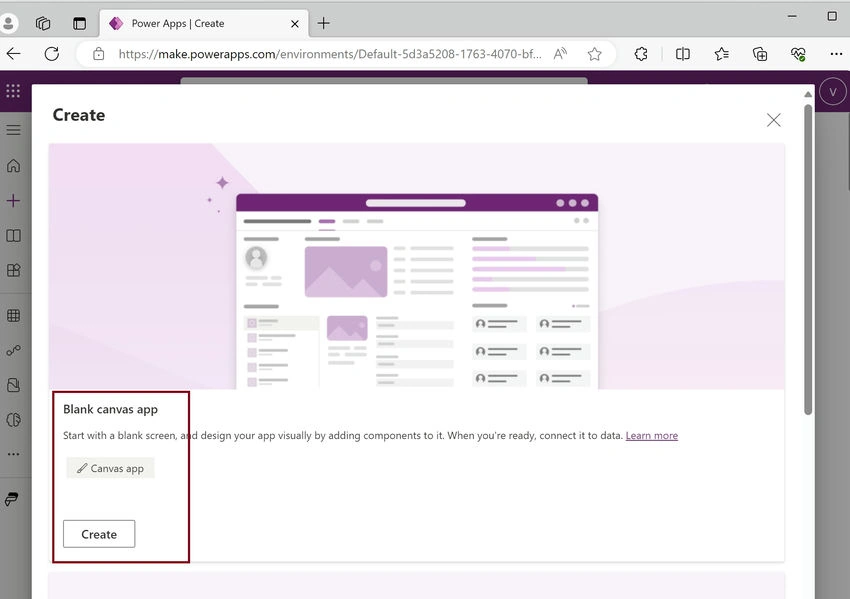Click the address bar URL field
850x599 pixels.
point(330,54)
